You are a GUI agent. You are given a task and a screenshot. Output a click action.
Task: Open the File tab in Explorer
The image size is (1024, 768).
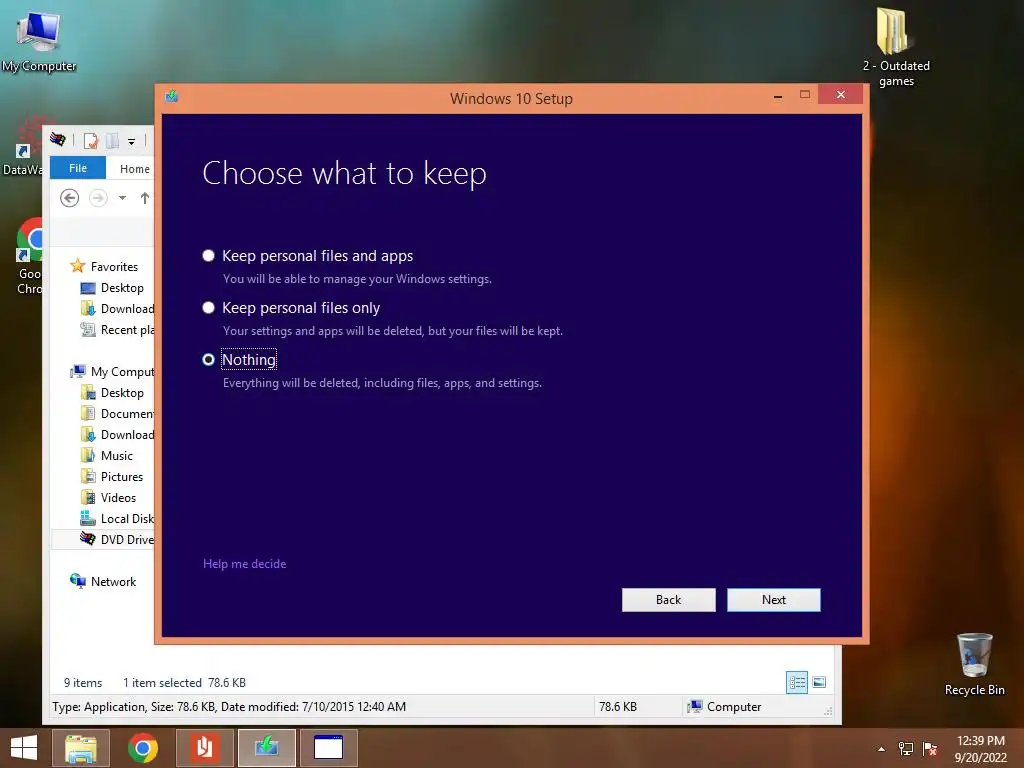78,168
